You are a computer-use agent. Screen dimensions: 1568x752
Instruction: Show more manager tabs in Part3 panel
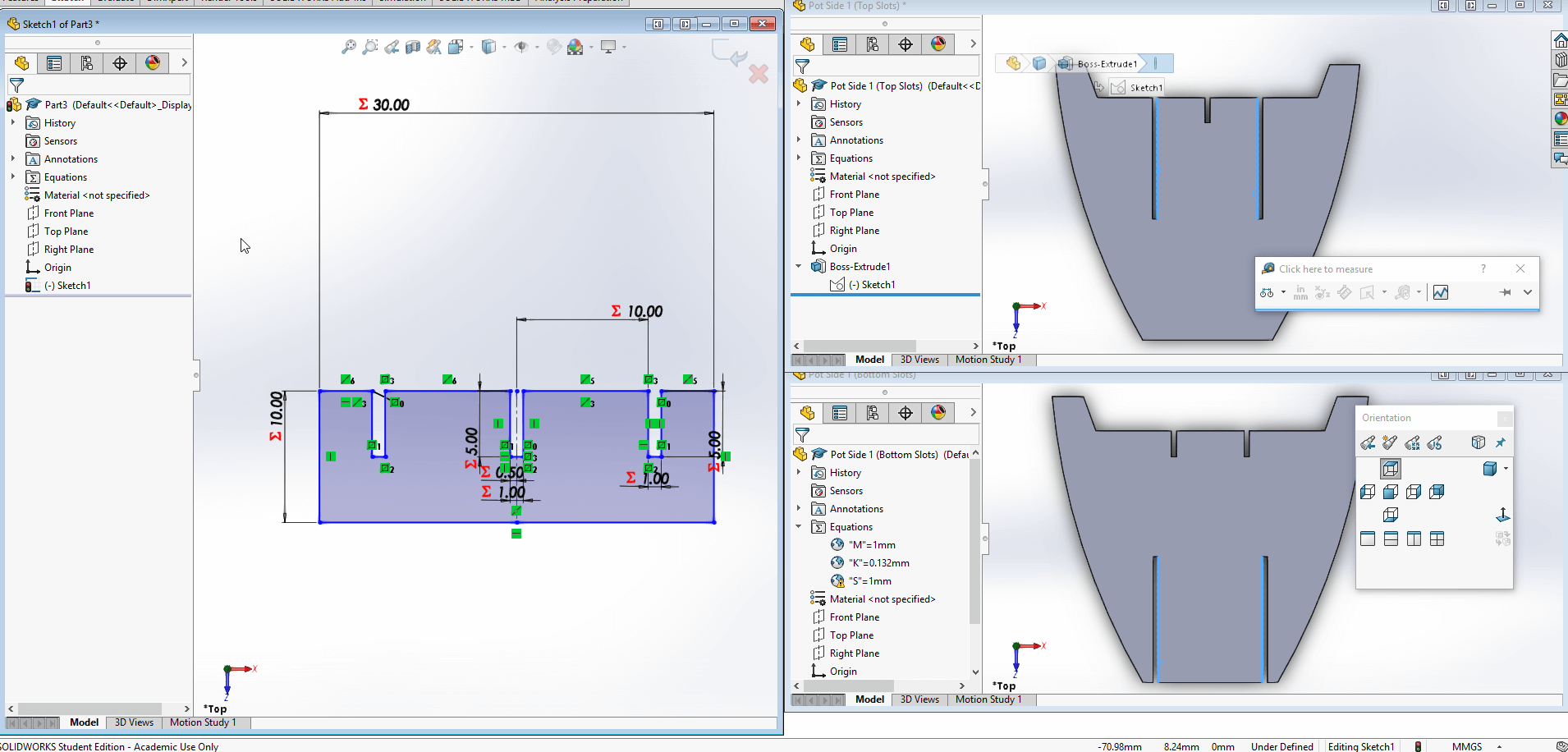coord(184,63)
